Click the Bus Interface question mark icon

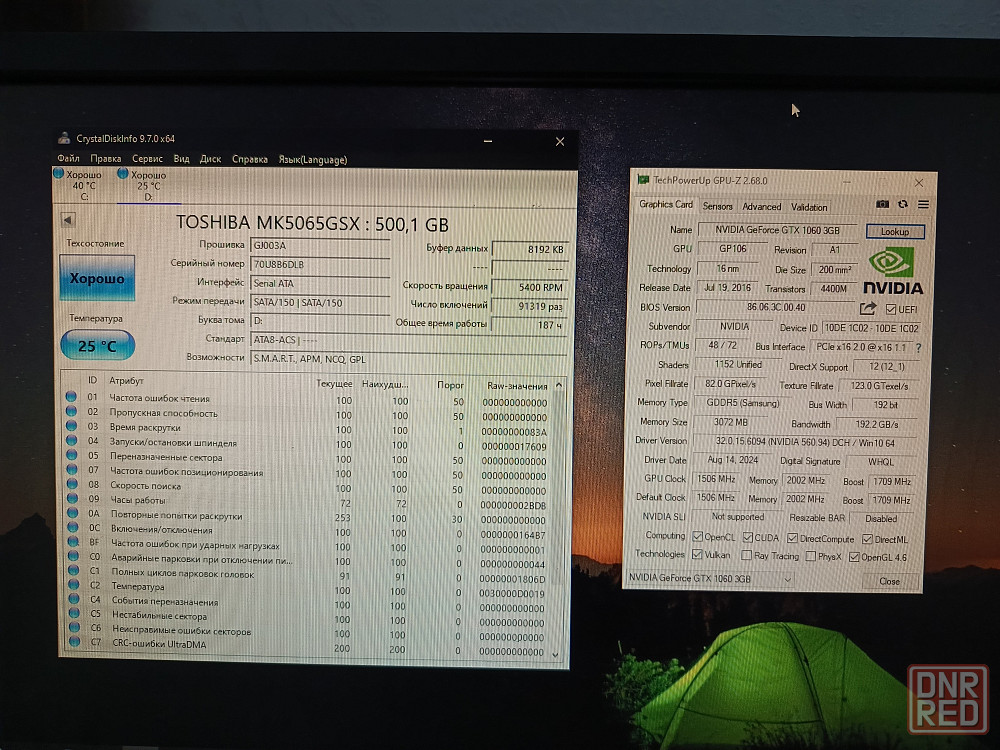pos(918,348)
